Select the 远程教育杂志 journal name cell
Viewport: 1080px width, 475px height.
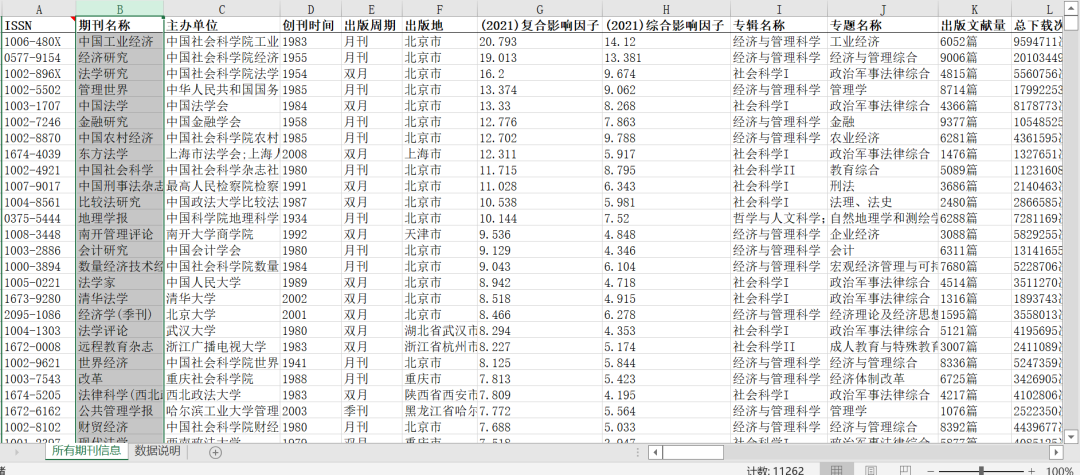pyautogui.click(x=120, y=347)
